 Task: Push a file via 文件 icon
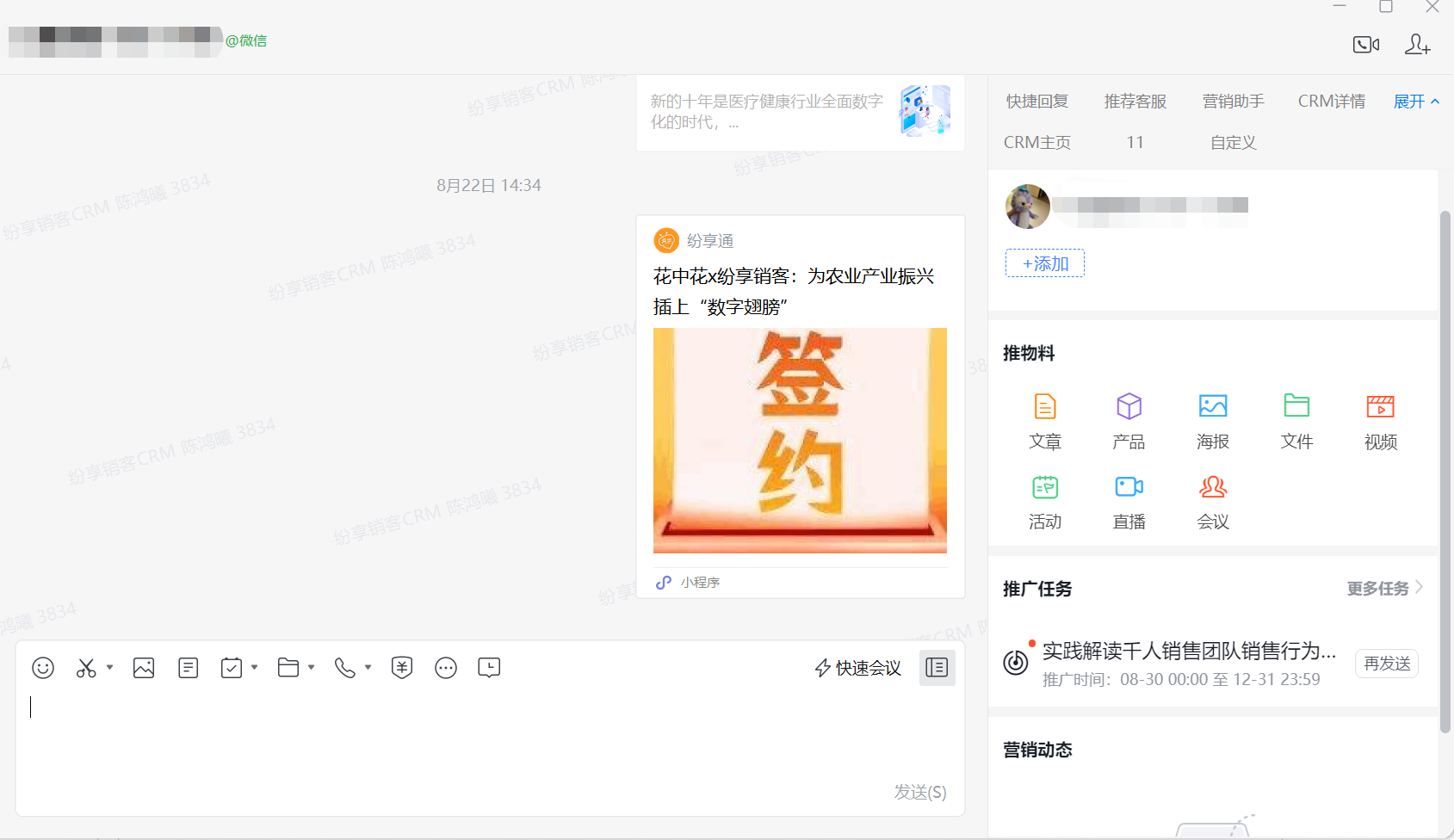point(1296,422)
